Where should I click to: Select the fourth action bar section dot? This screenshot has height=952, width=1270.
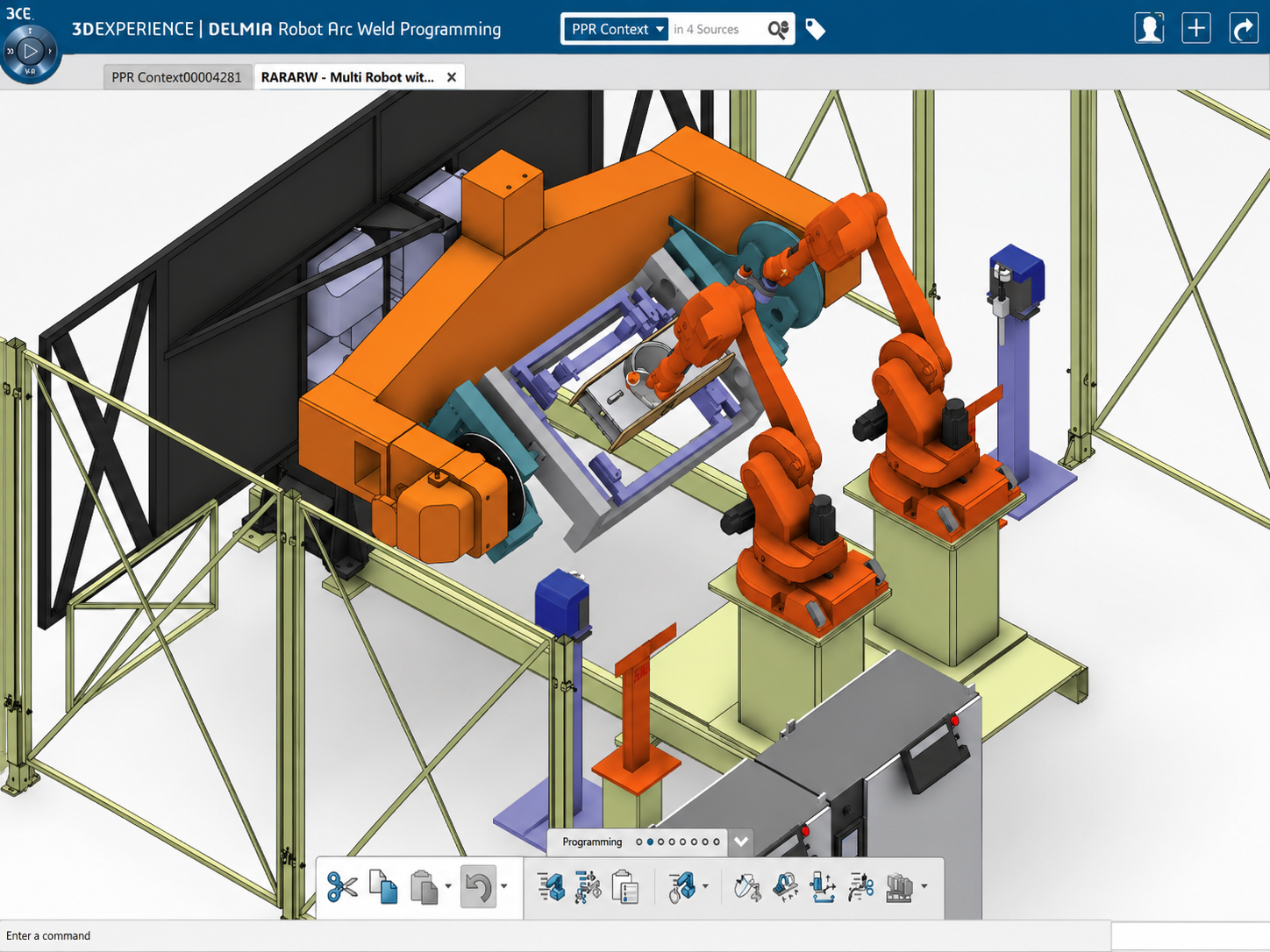tap(673, 842)
